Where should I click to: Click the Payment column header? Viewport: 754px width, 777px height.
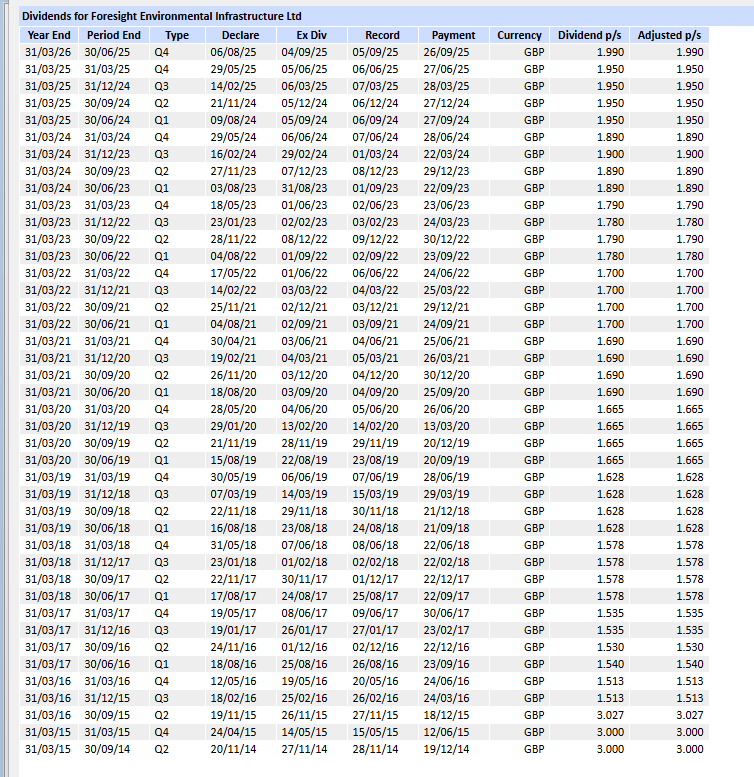(x=453, y=35)
